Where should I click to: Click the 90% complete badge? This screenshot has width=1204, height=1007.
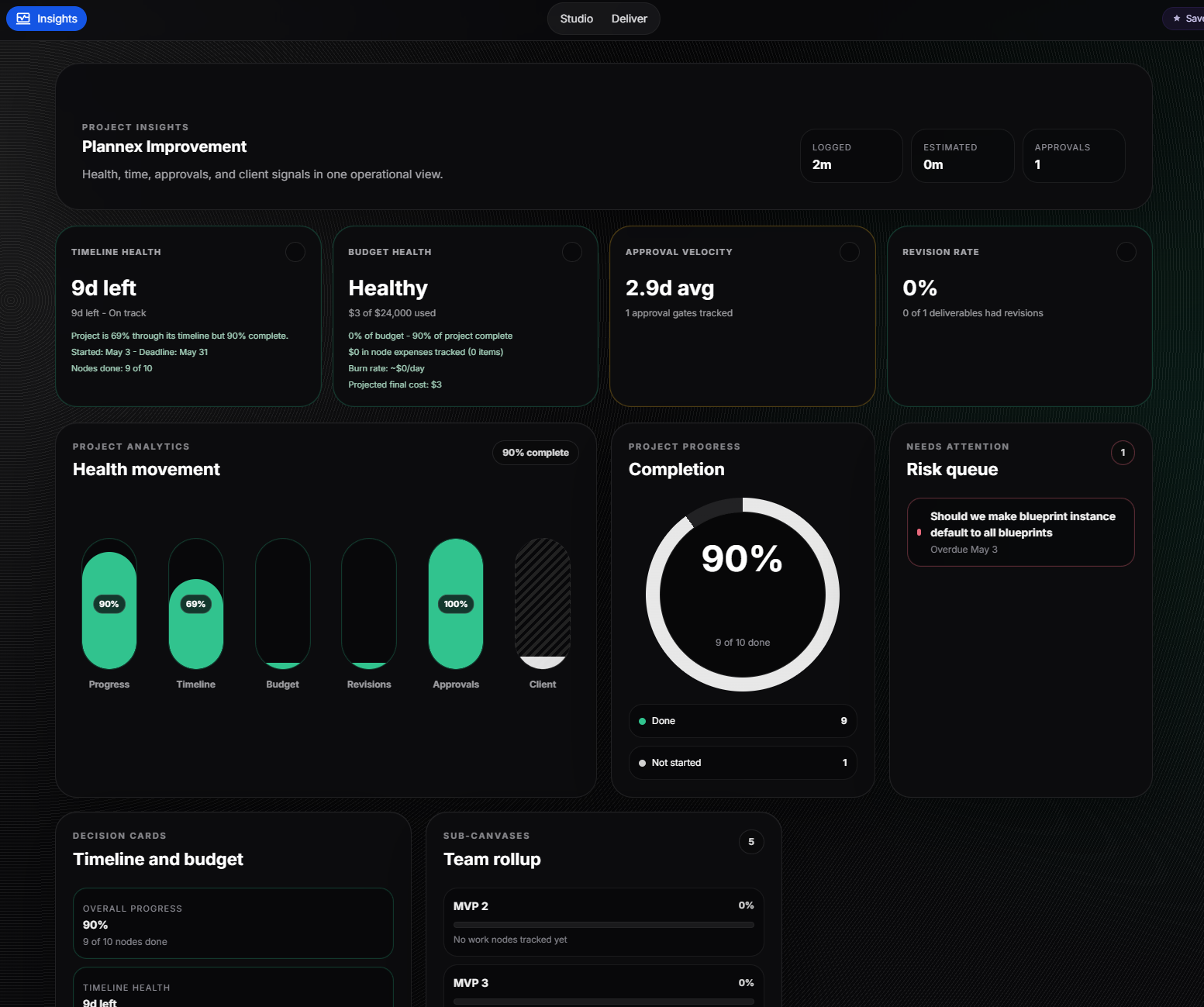pos(536,453)
